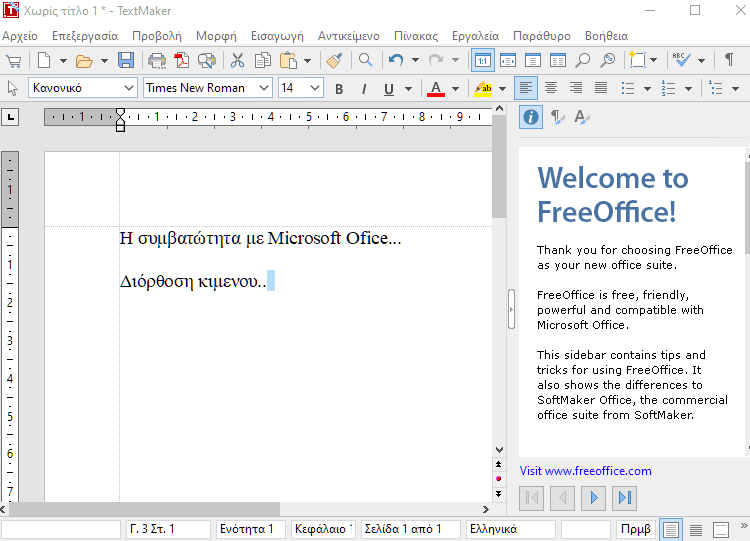Open the Times New Roman font dropdown
Image resolution: width=750 pixels, height=541 pixels.
click(264, 88)
